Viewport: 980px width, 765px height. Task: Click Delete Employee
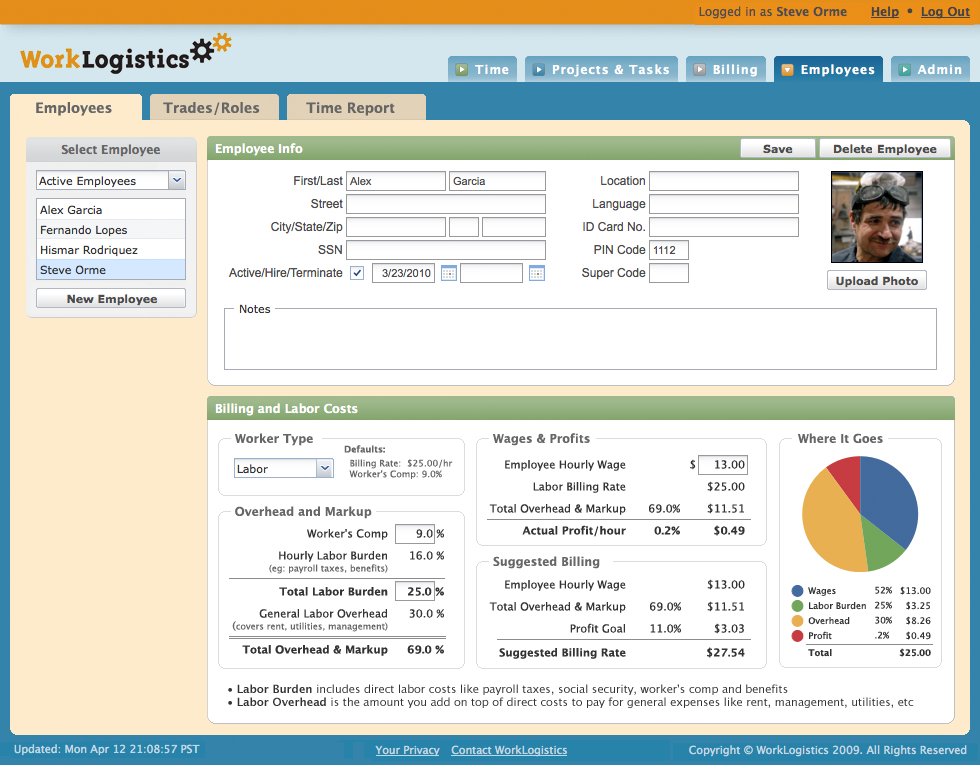click(884, 148)
